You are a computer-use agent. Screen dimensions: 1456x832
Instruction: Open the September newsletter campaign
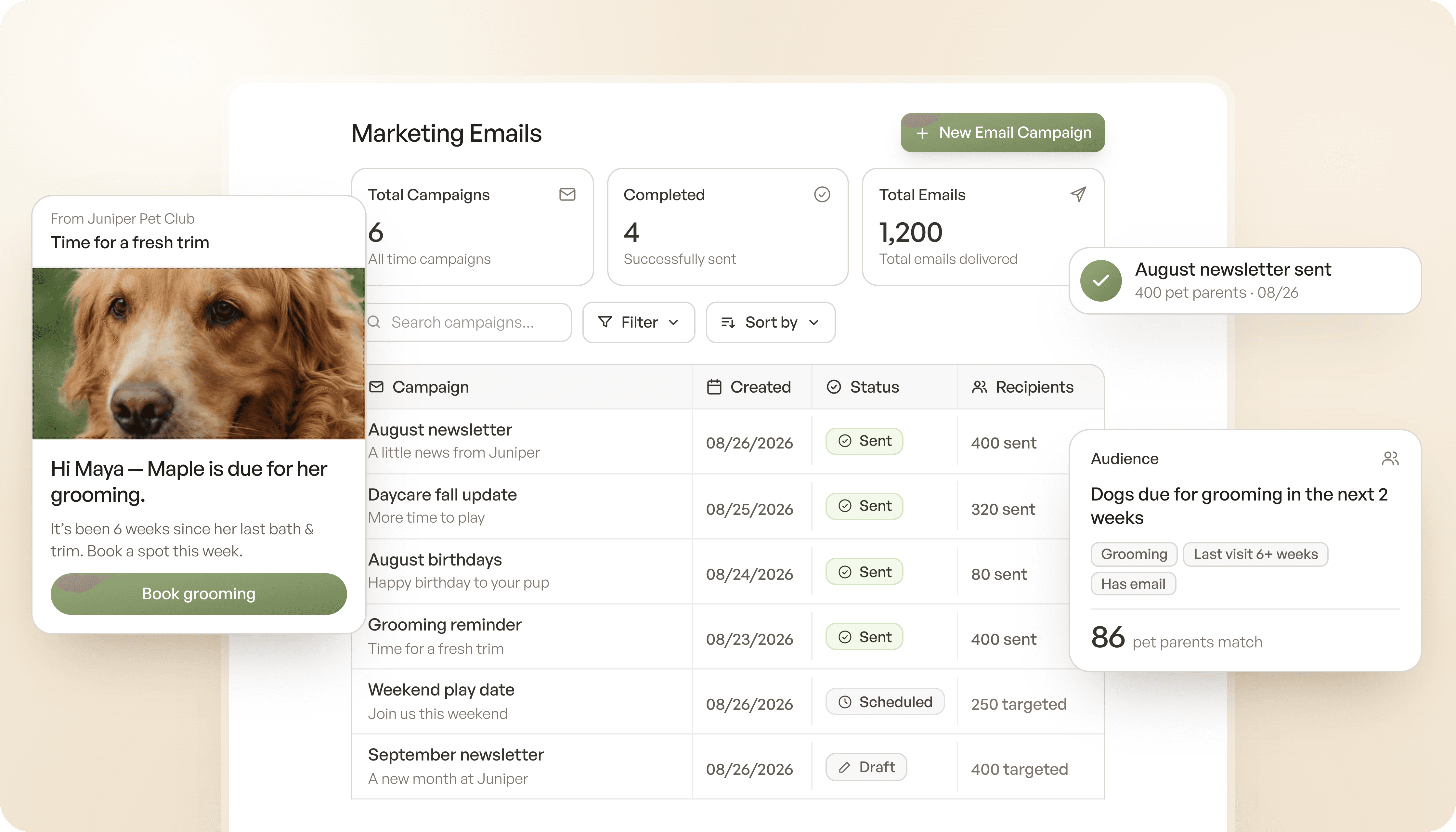click(728, 767)
